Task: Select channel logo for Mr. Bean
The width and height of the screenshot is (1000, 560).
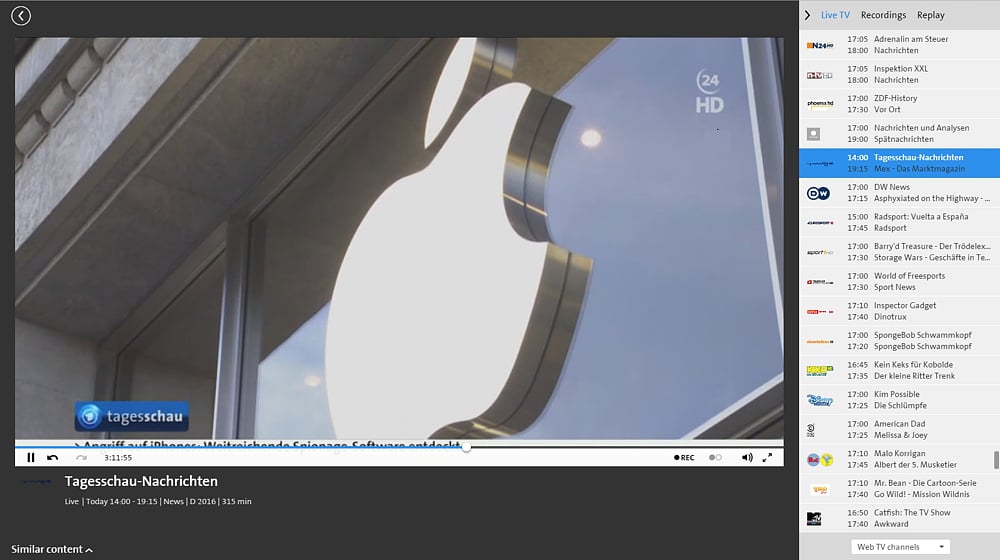Action: [820, 489]
